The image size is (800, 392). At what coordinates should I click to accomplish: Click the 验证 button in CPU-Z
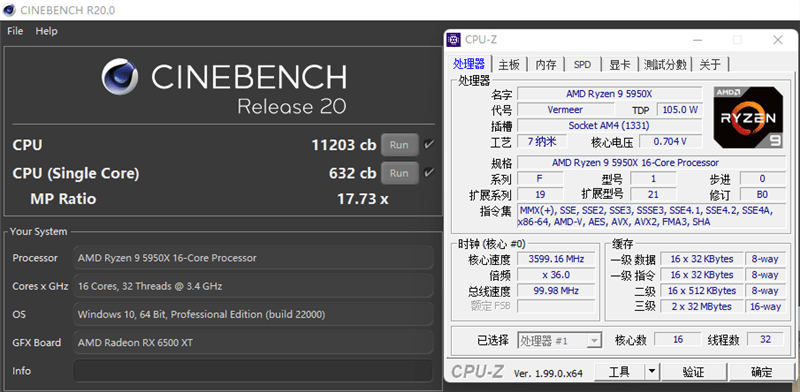[x=694, y=372]
